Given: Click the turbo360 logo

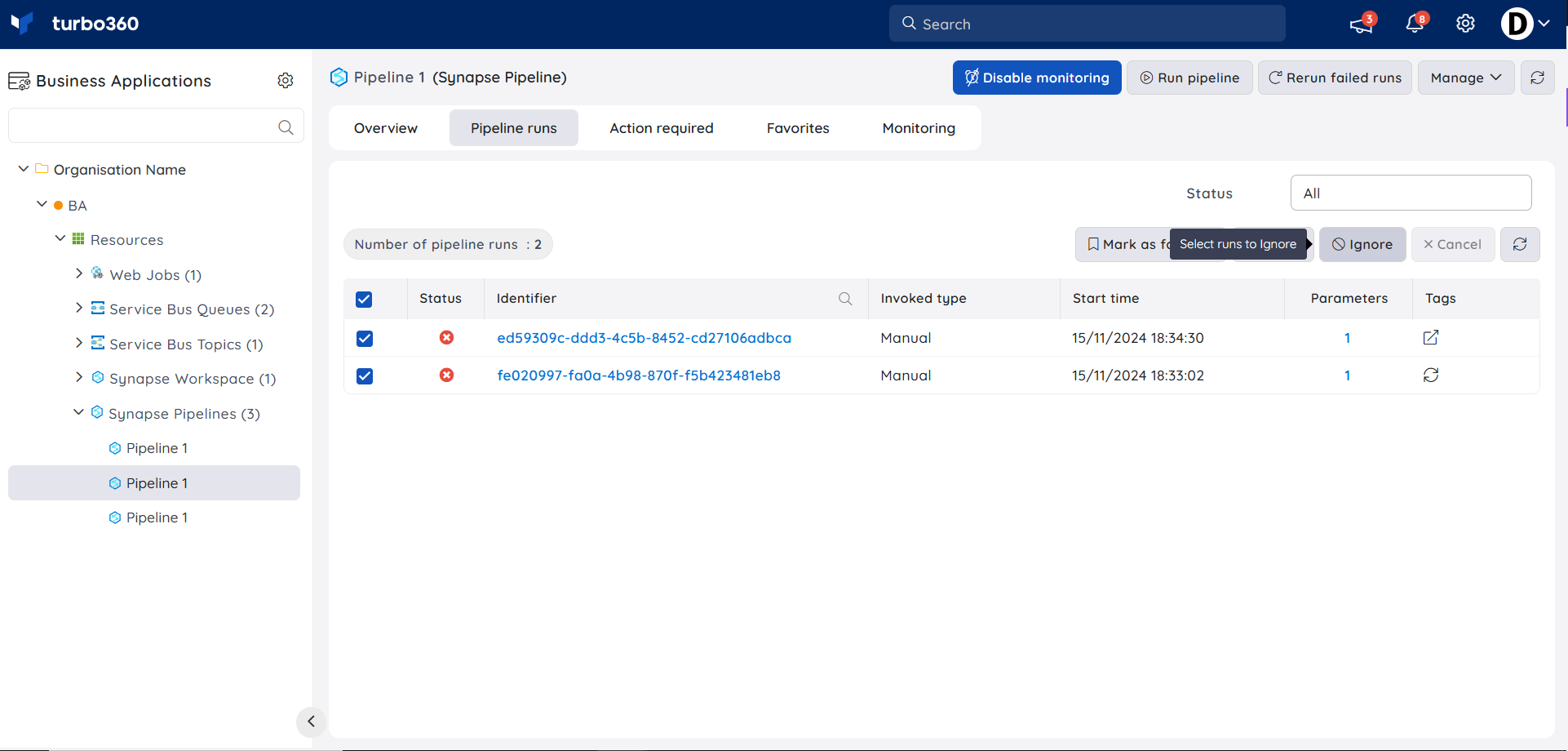Looking at the screenshot, I should click(75, 24).
